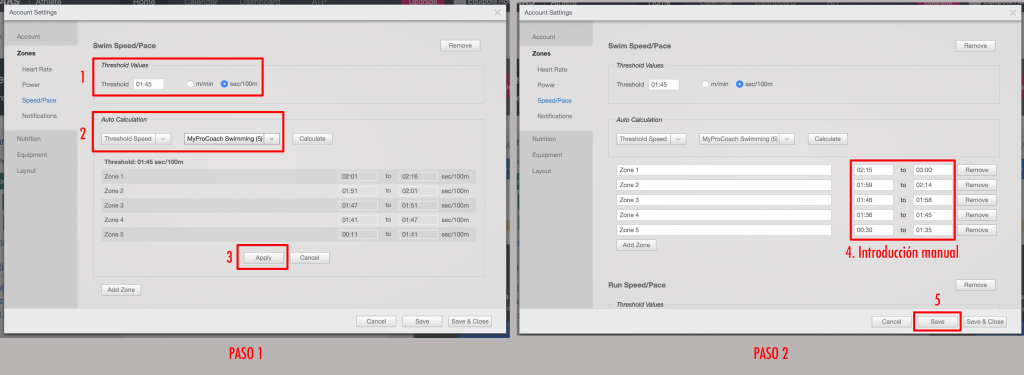This screenshot has width=1024, height=375.
Task: Open Notifications in PASO 1 sidebar
Action: click(39, 116)
